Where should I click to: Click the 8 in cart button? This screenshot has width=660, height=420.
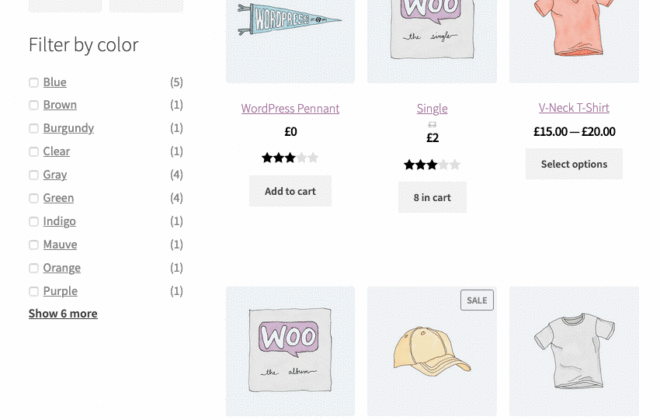coord(432,197)
